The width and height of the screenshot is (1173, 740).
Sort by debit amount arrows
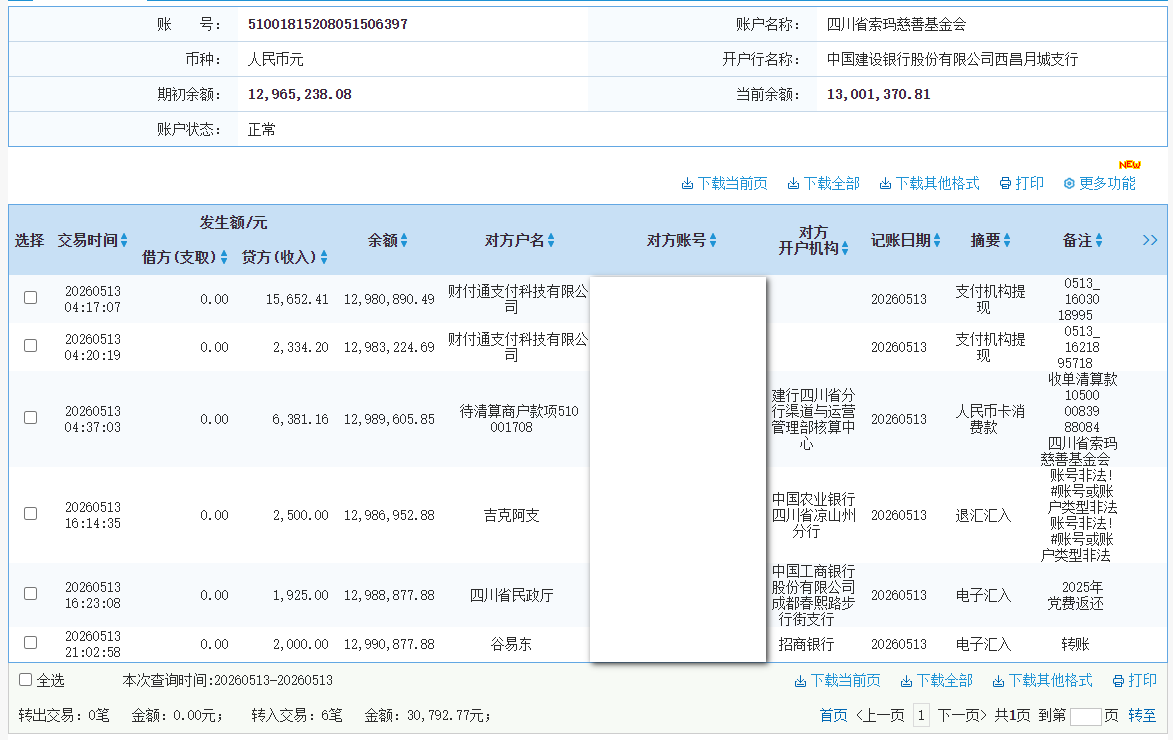pos(224,257)
